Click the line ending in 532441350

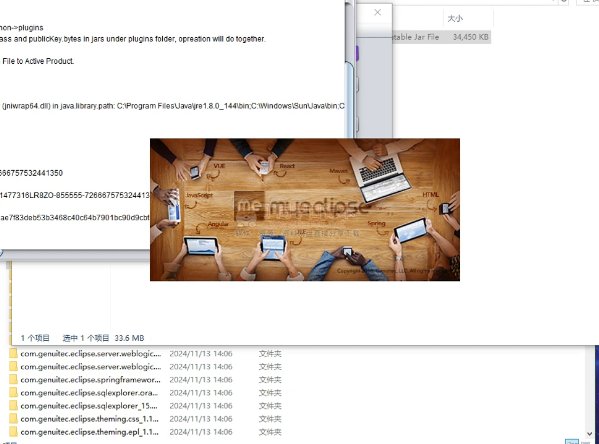click(x=31, y=173)
